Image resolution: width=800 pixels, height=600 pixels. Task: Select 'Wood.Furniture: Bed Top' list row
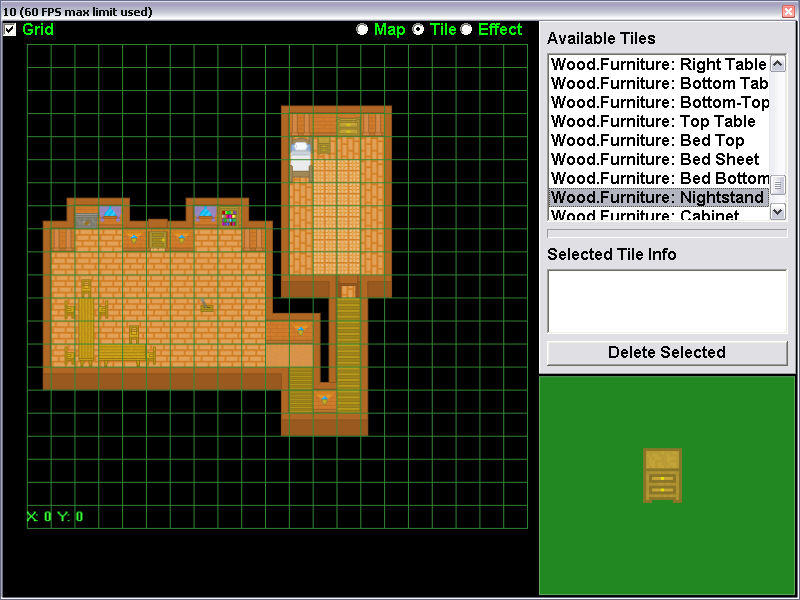tap(659, 140)
